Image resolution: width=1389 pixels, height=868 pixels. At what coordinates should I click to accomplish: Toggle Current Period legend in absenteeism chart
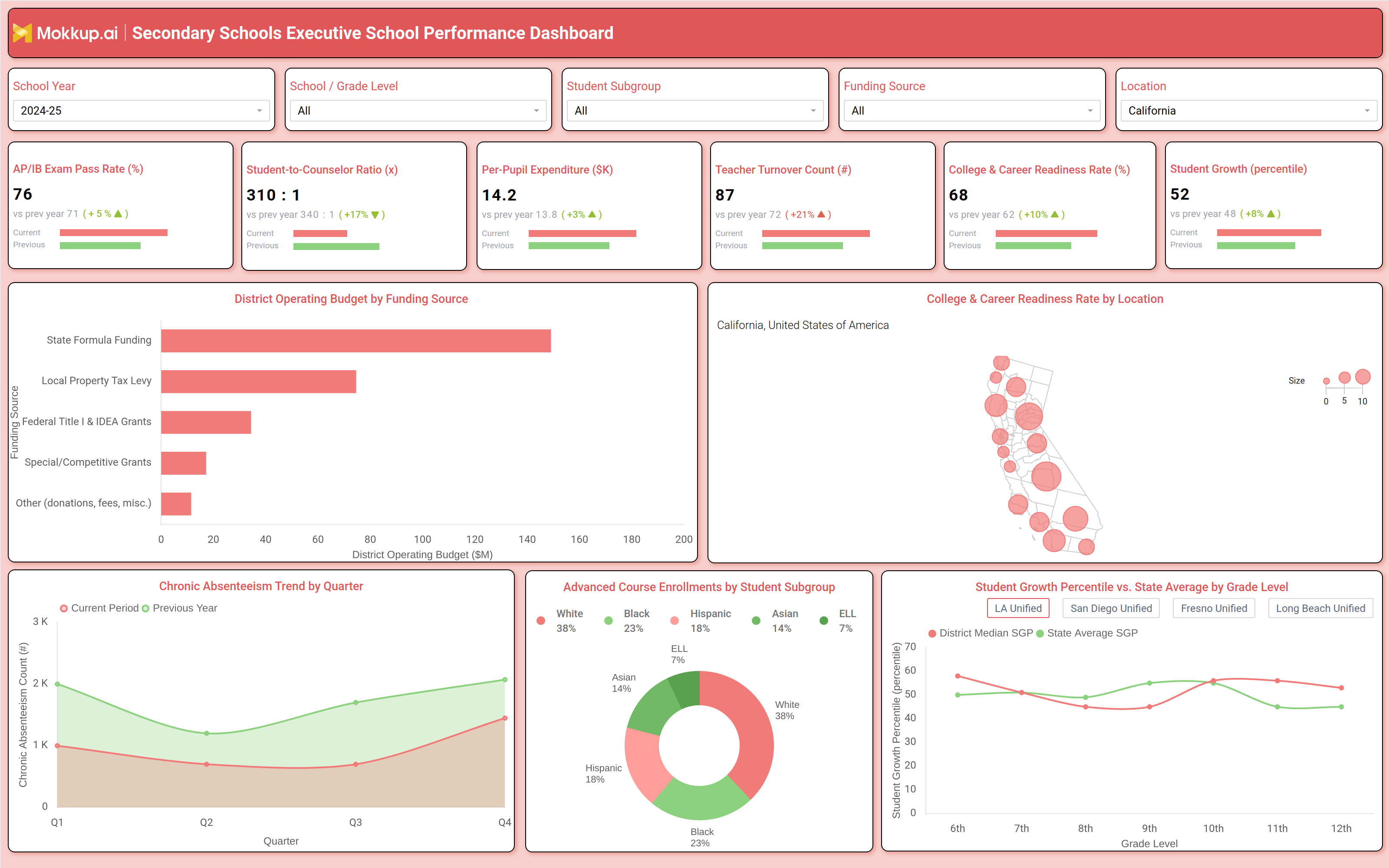point(99,608)
